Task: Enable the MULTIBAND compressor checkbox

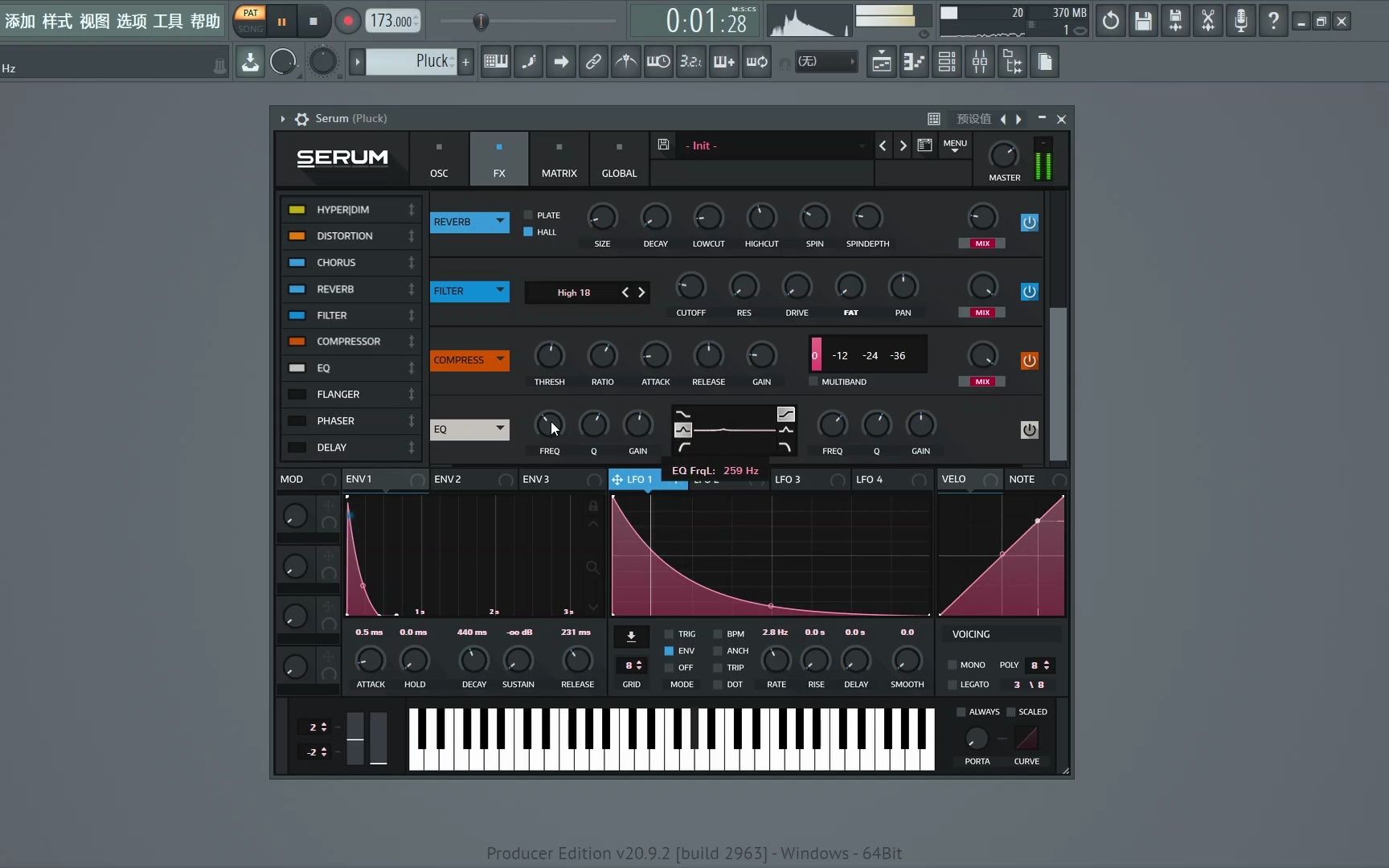Action: [813, 382]
